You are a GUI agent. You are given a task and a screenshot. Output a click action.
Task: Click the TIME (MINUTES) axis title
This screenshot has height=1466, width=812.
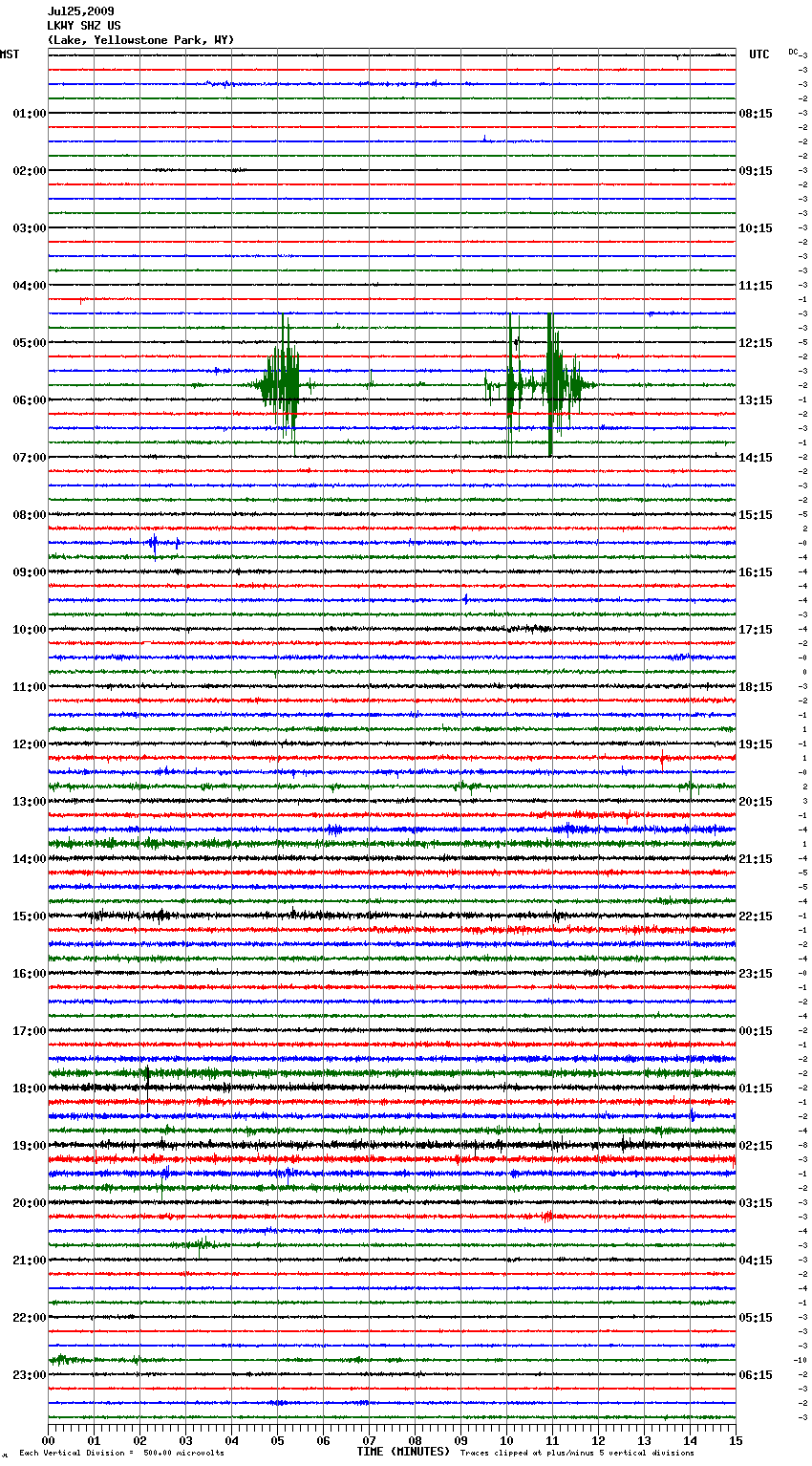pos(403,1452)
